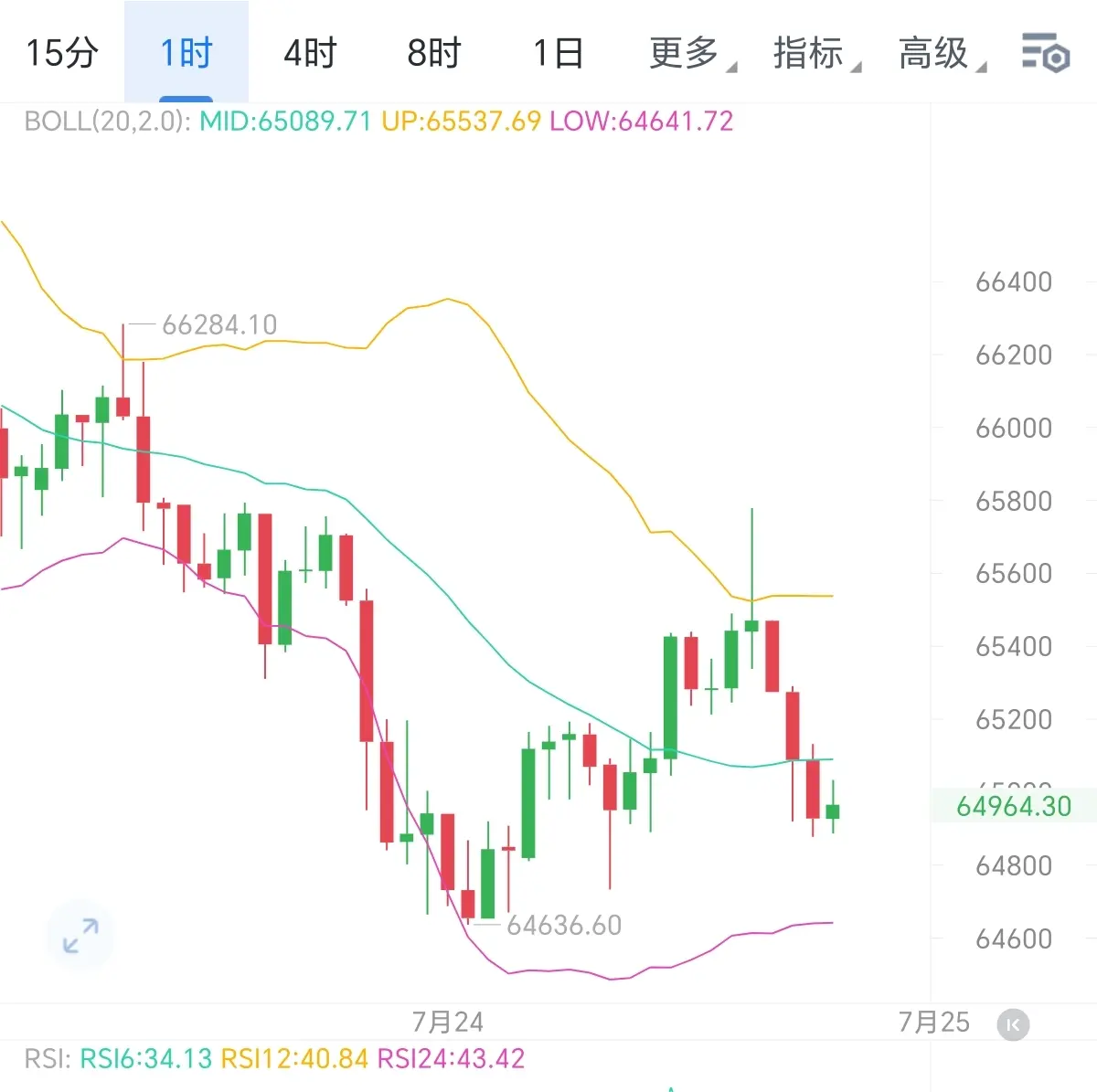Click the BOLL UP value 65537.69
Screen dimensions: 1097x1092
click(462, 122)
